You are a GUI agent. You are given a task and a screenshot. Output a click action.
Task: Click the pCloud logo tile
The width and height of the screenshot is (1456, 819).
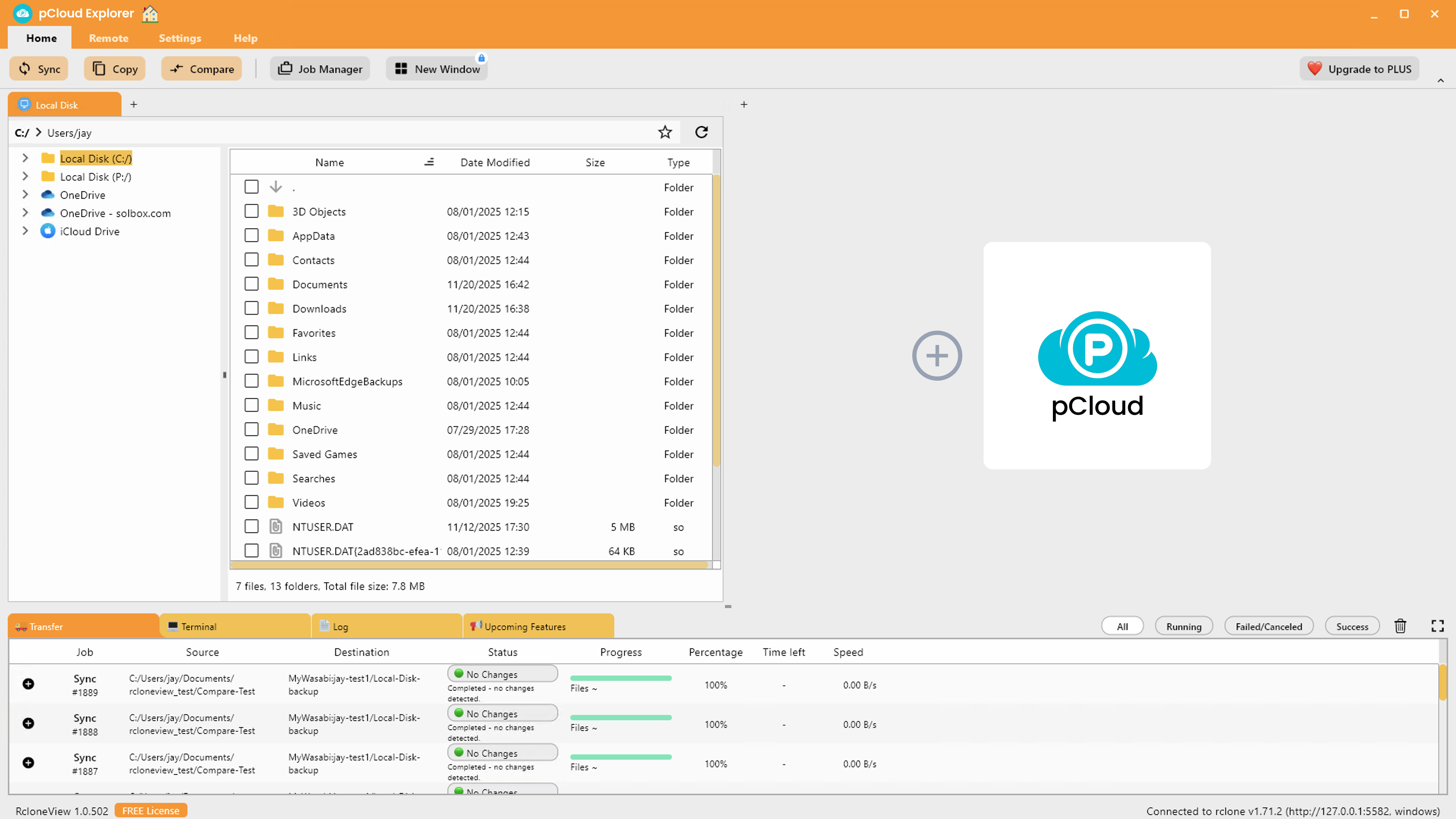pyautogui.click(x=1097, y=356)
